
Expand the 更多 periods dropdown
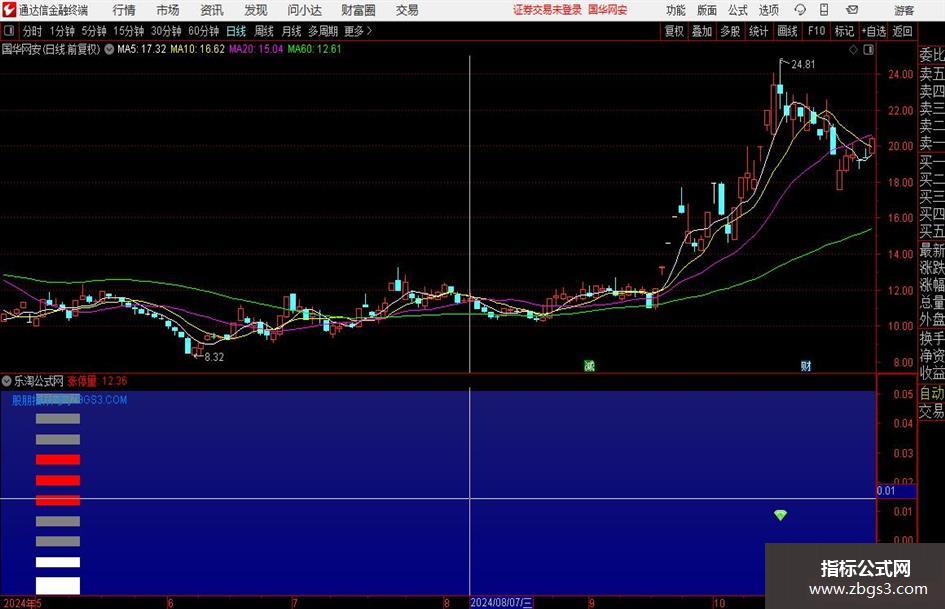(x=358, y=31)
